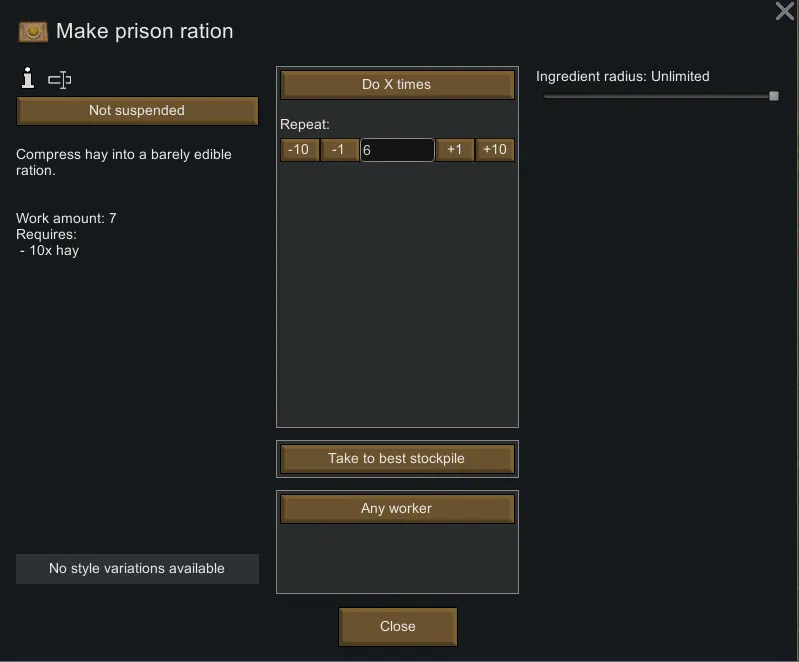Decrease repeat count by 1
This screenshot has height=662, width=799.
[339, 150]
